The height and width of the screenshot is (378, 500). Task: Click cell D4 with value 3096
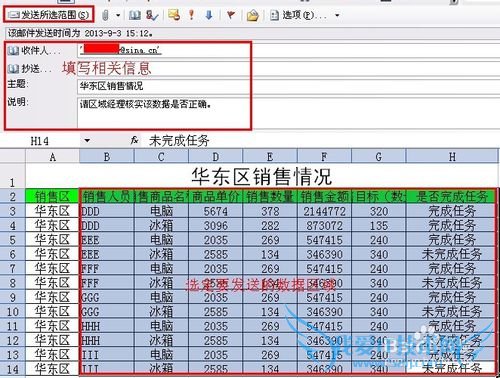(x=216, y=226)
